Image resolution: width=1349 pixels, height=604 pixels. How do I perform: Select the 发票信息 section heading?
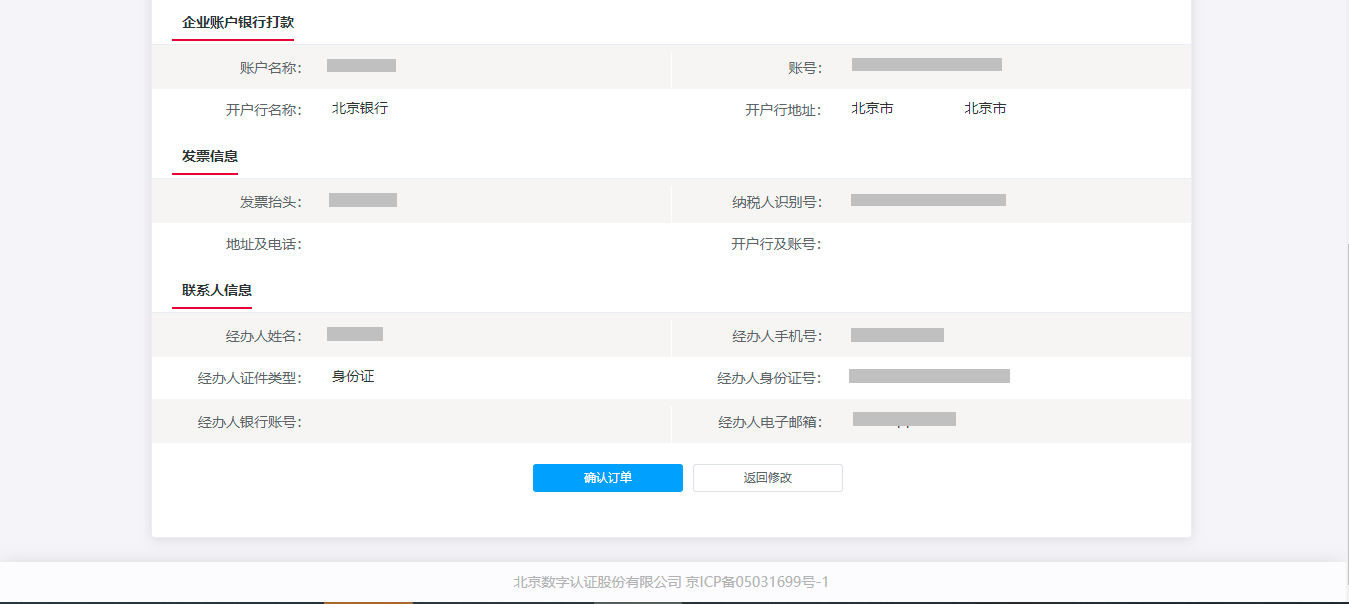pos(210,156)
